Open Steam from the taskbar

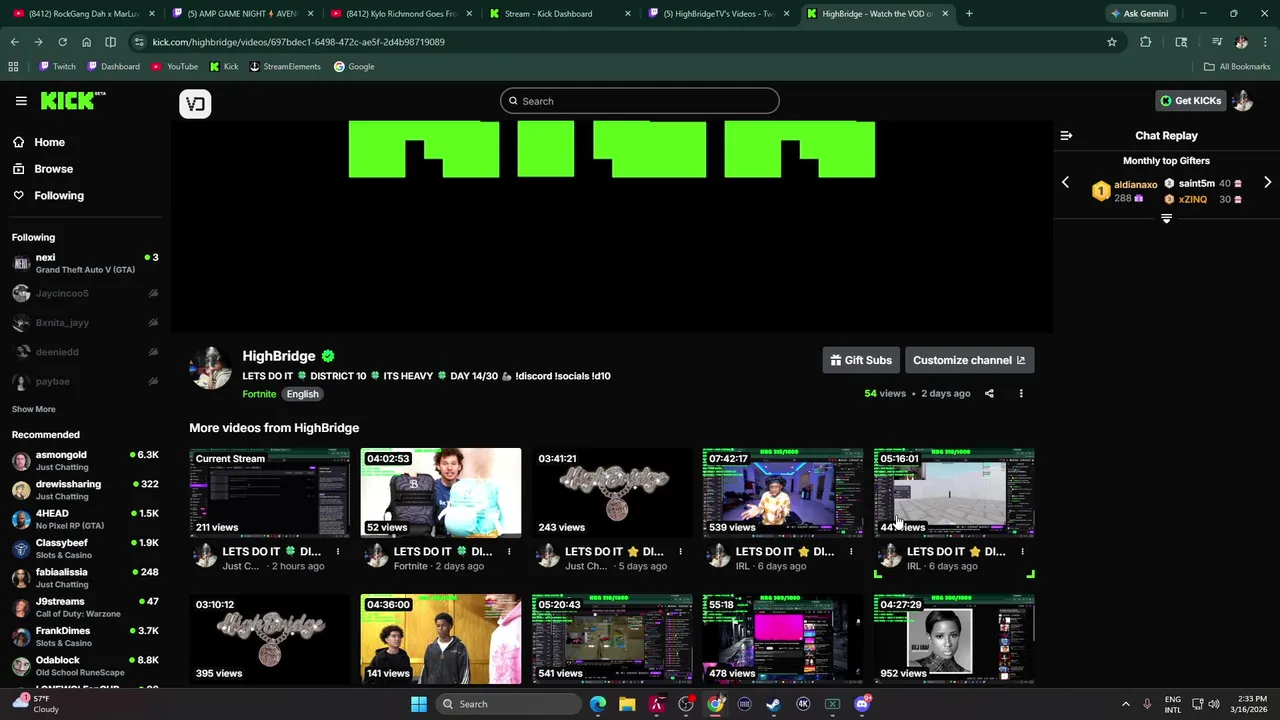point(773,704)
